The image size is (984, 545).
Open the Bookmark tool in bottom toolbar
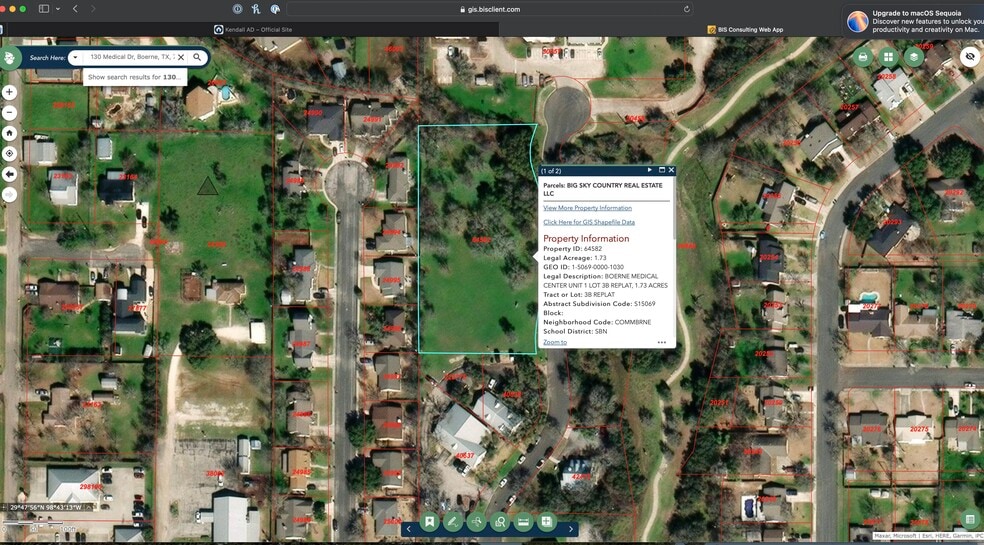coord(429,521)
